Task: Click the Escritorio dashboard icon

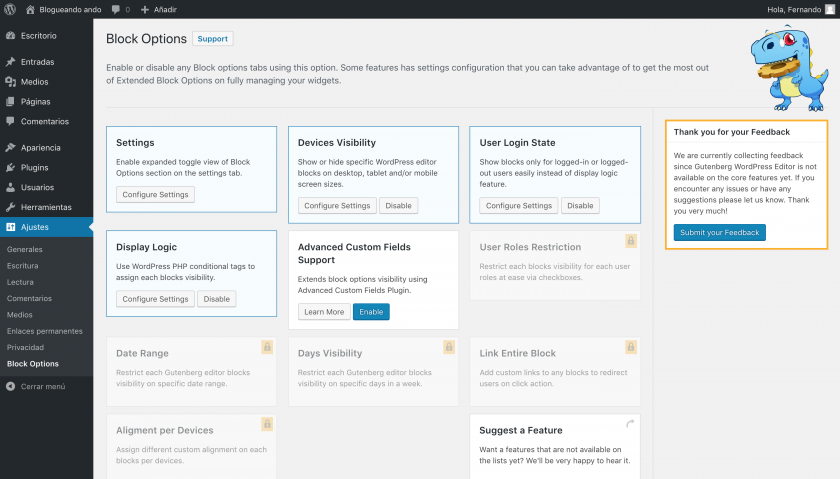Action: coord(10,36)
